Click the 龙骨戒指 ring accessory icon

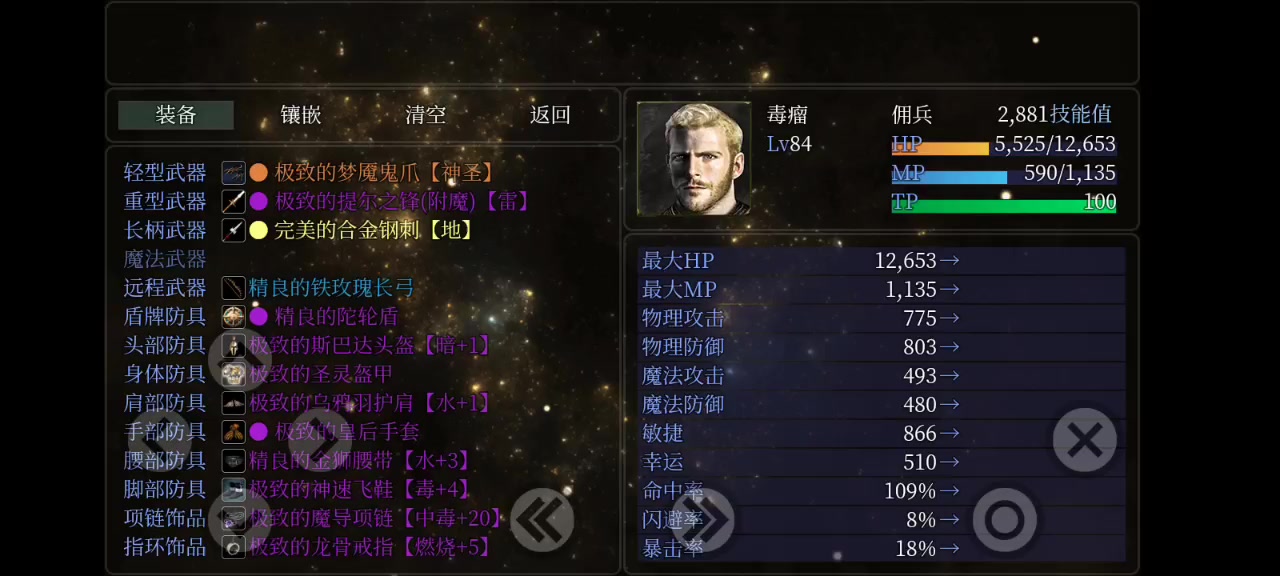pyautogui.click(x=233, y=547)
